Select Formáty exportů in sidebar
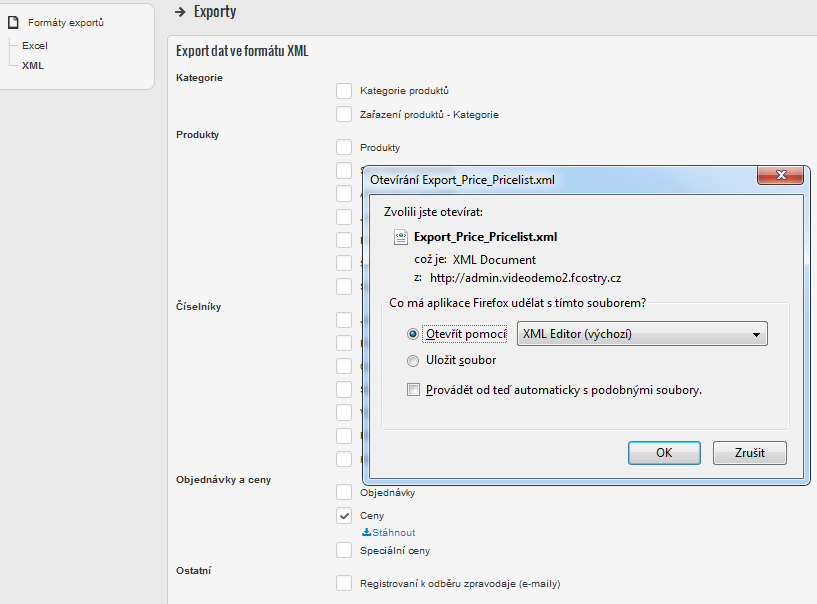Screen dimensions: 817x604 click(66, 22)
